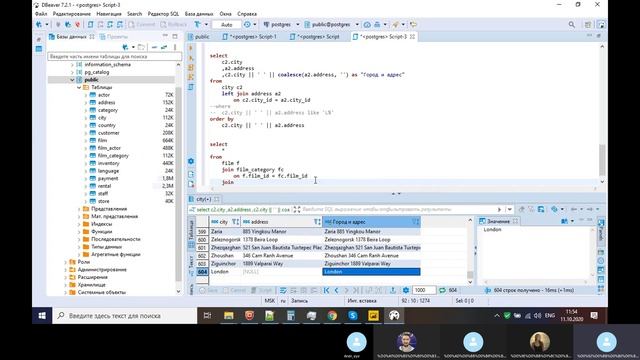Viewport: 640px width, 360px height.
Task: Click results settings gear icon
Action: (x=406, y=290)
